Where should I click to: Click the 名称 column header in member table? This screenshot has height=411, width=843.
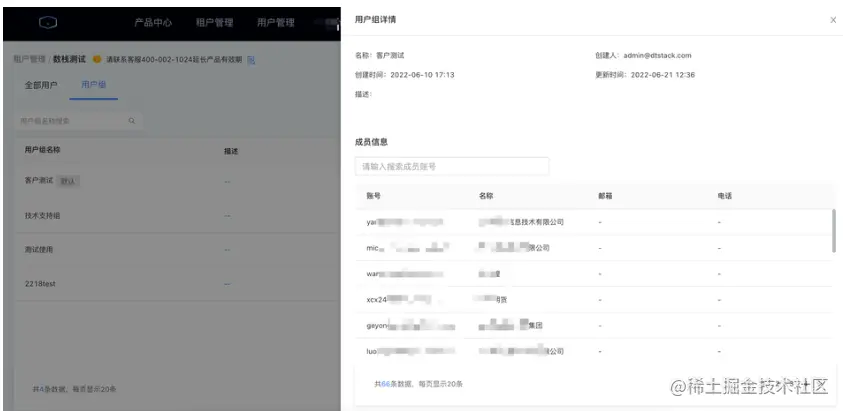pyautogui.click(x=486, y=196)
